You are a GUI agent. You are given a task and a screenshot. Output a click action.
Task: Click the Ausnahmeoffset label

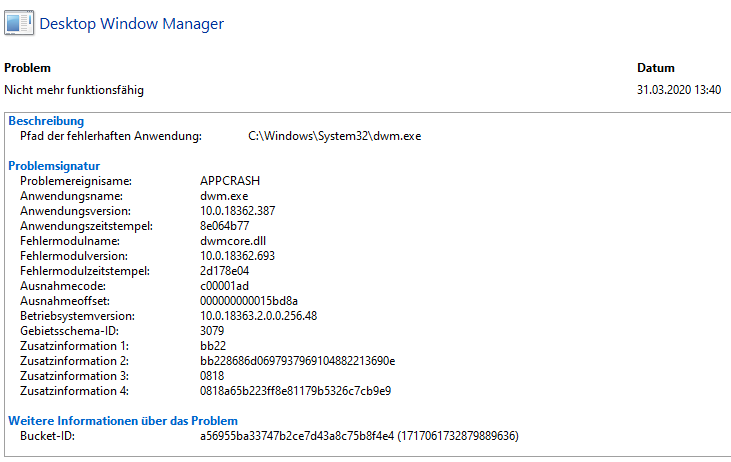pyautogui.click(x=65, y=301)
